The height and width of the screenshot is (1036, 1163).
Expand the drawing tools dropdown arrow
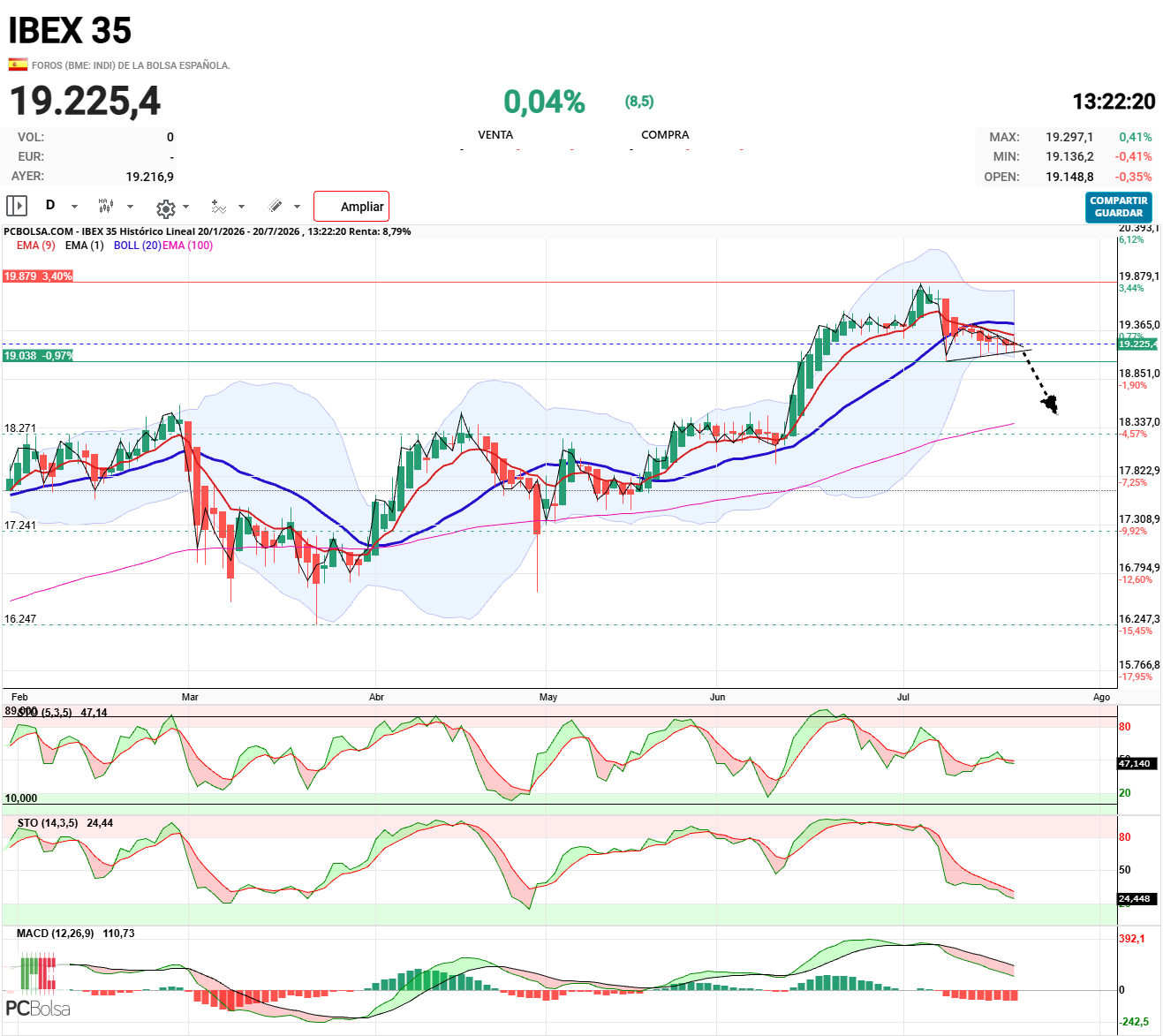coord(297,207)
